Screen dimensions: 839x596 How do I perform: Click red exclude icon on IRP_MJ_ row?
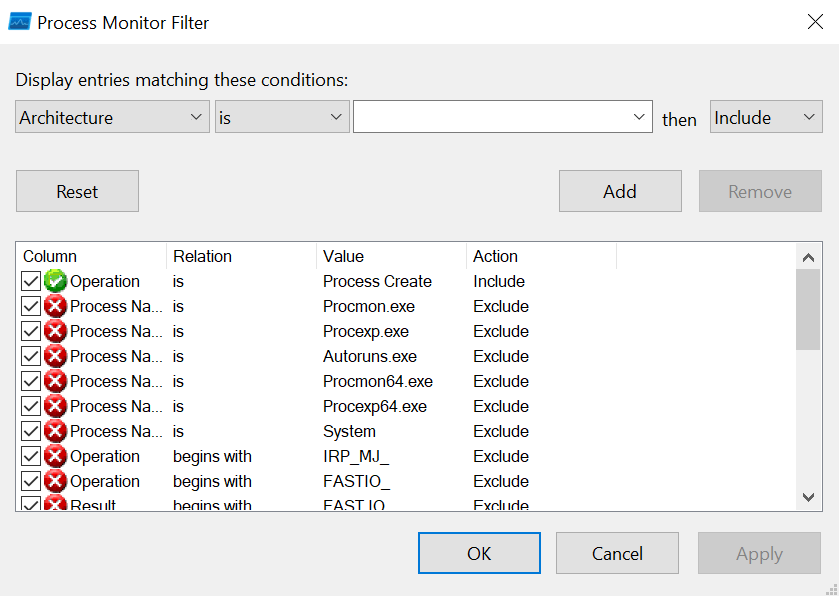tap(55, 456)
